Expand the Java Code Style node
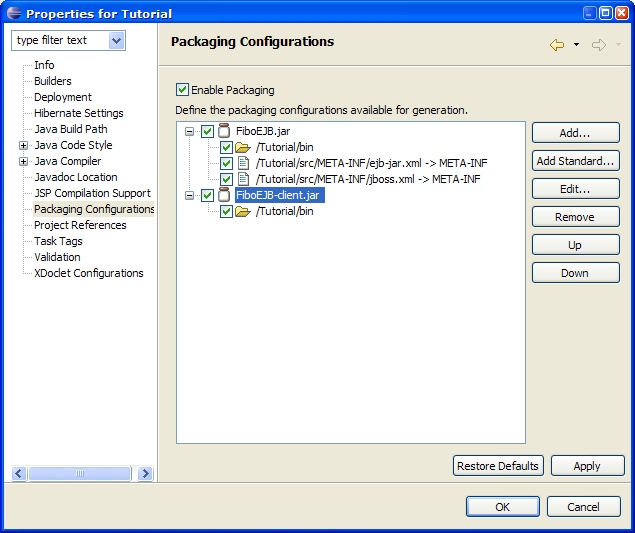This screenshot has width=635, height=533. click(23, 145)
